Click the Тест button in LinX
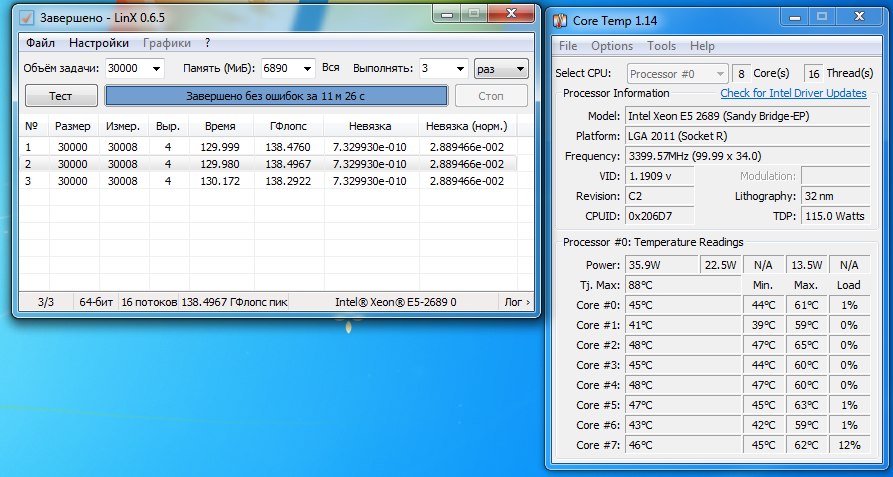The width and height of the screenshot is (893, 477). [x=61, y=96]
